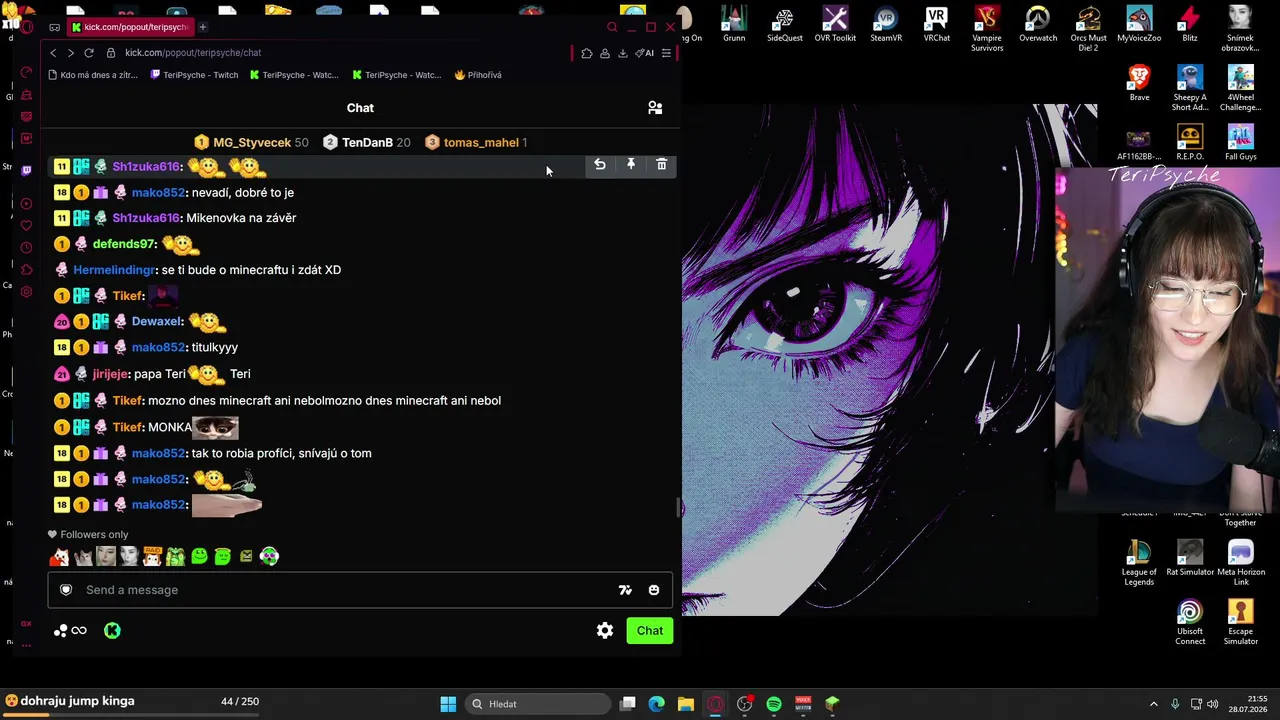Open chat settings gear
Image resolution: width=1280 pixels, height=720 pixels.
point(605,631)
